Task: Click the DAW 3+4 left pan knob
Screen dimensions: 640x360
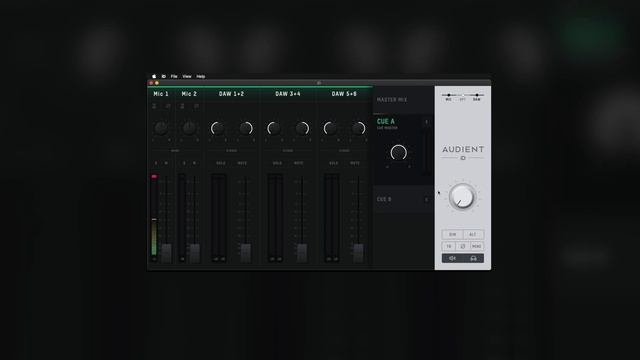Action: point(273,129)
